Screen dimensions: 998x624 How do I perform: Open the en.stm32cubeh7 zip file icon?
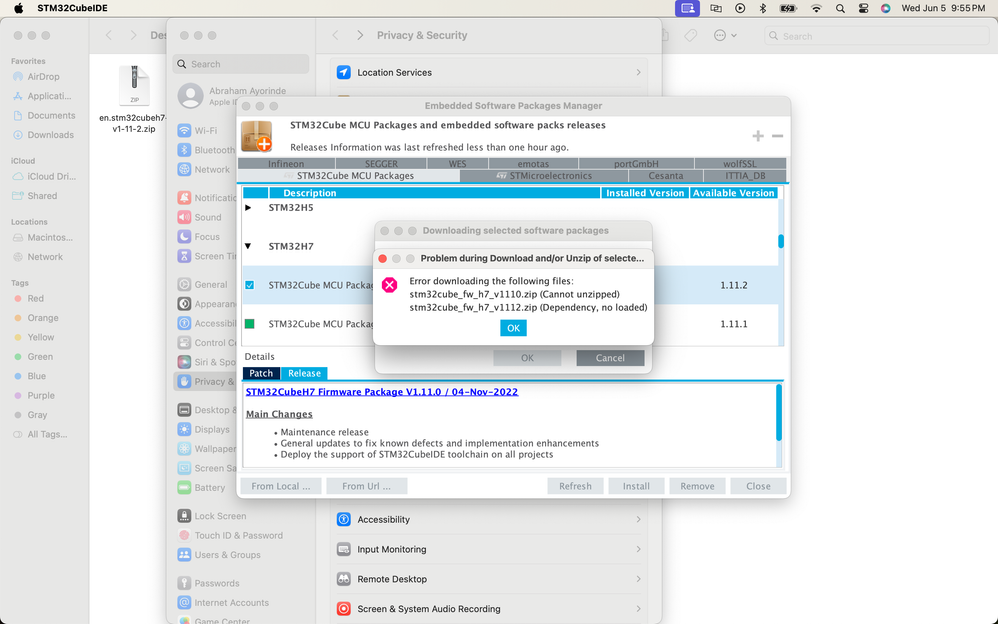[x=134, y=85]
